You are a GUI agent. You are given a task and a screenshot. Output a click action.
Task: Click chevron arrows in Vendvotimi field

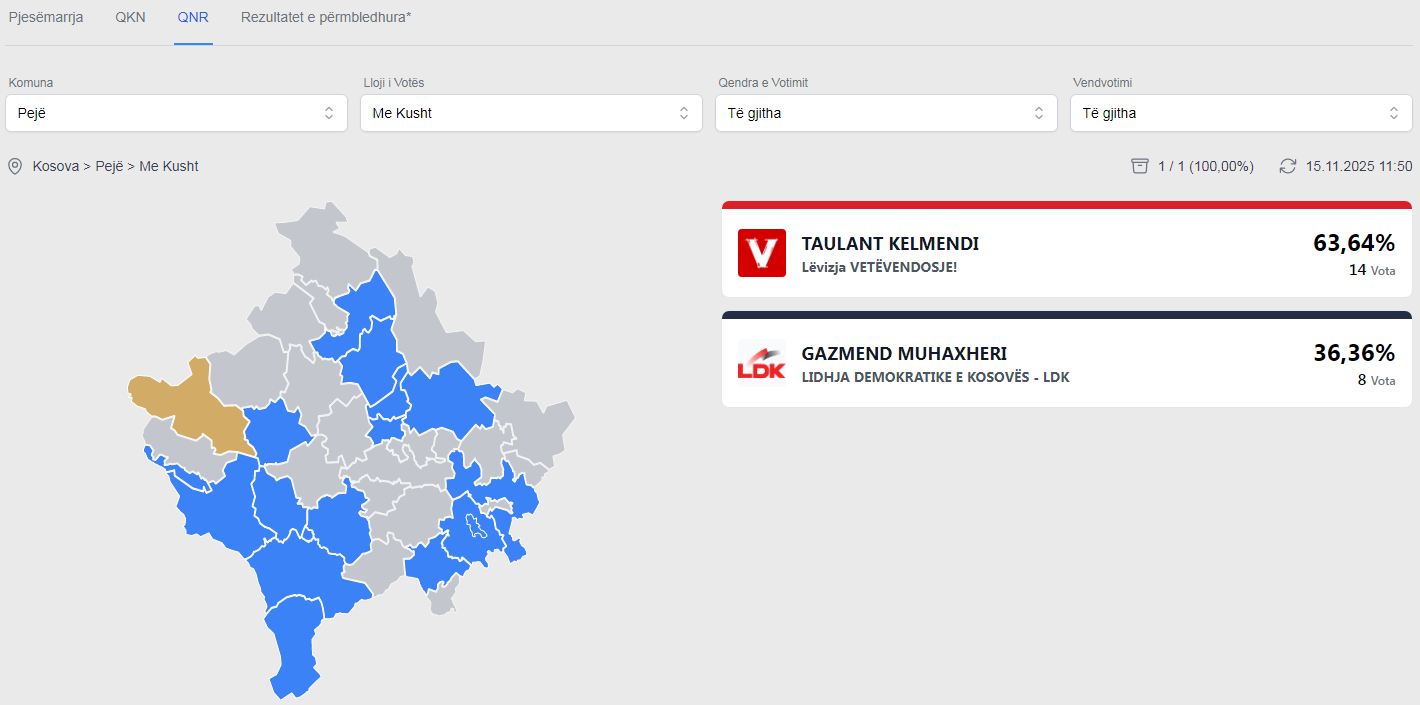click(x=1394, y=113)
